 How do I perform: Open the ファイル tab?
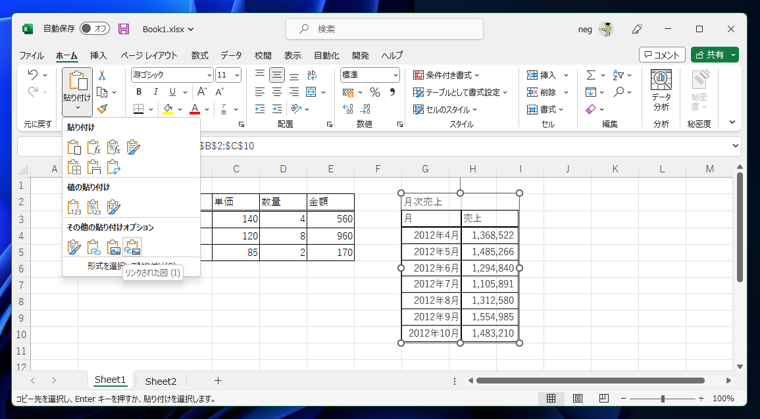(31, 55)
